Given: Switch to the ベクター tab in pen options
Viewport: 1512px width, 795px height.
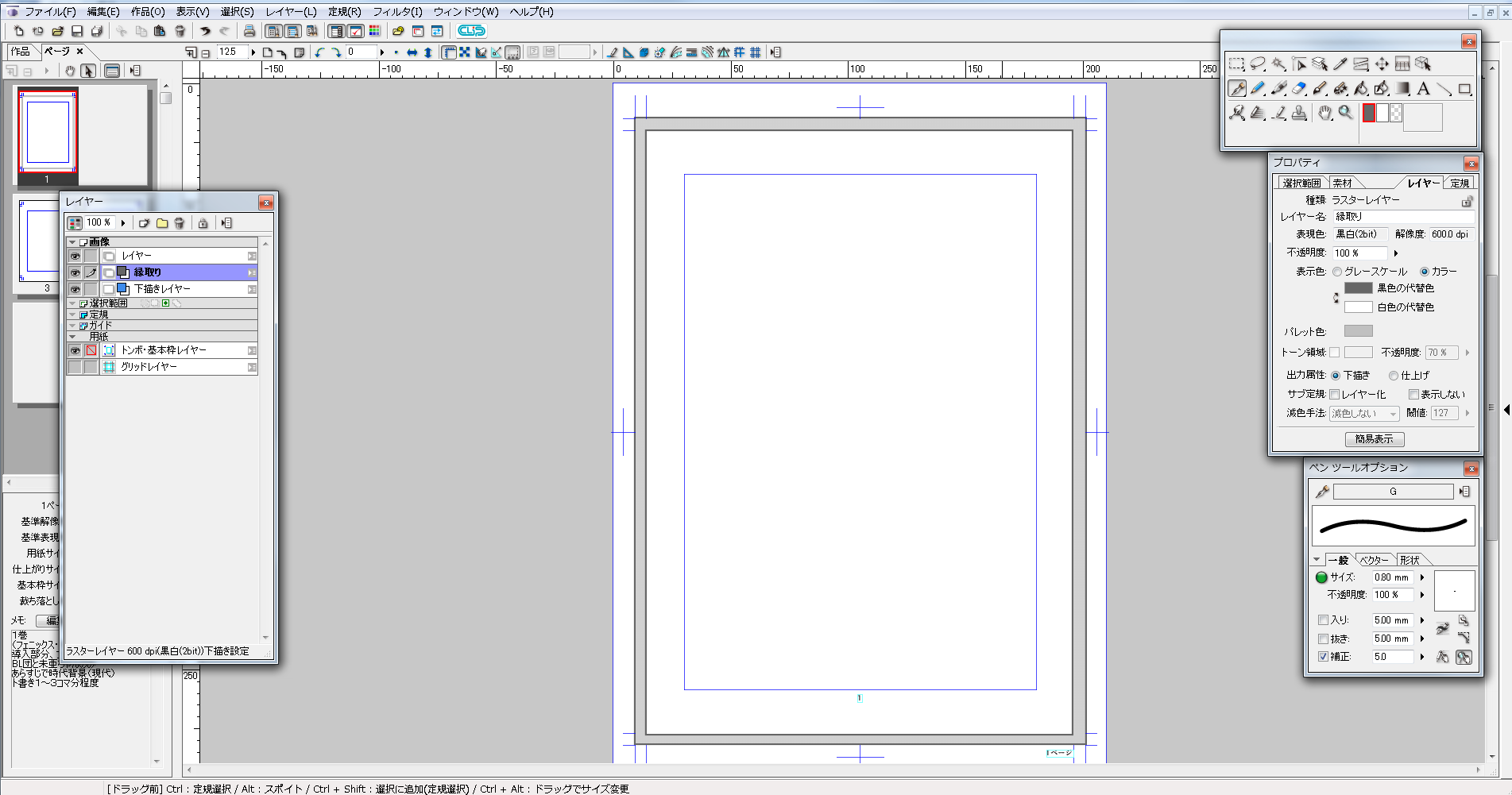Looking at the screenshot, I should click(x=1374, y=560).
